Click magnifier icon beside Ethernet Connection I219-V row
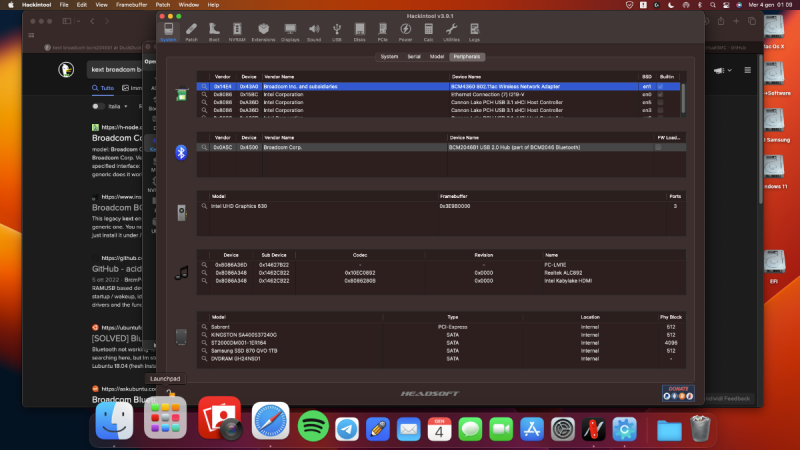Image resolution: width=800 pixels, height=450 pixels. tap(204, 94)
